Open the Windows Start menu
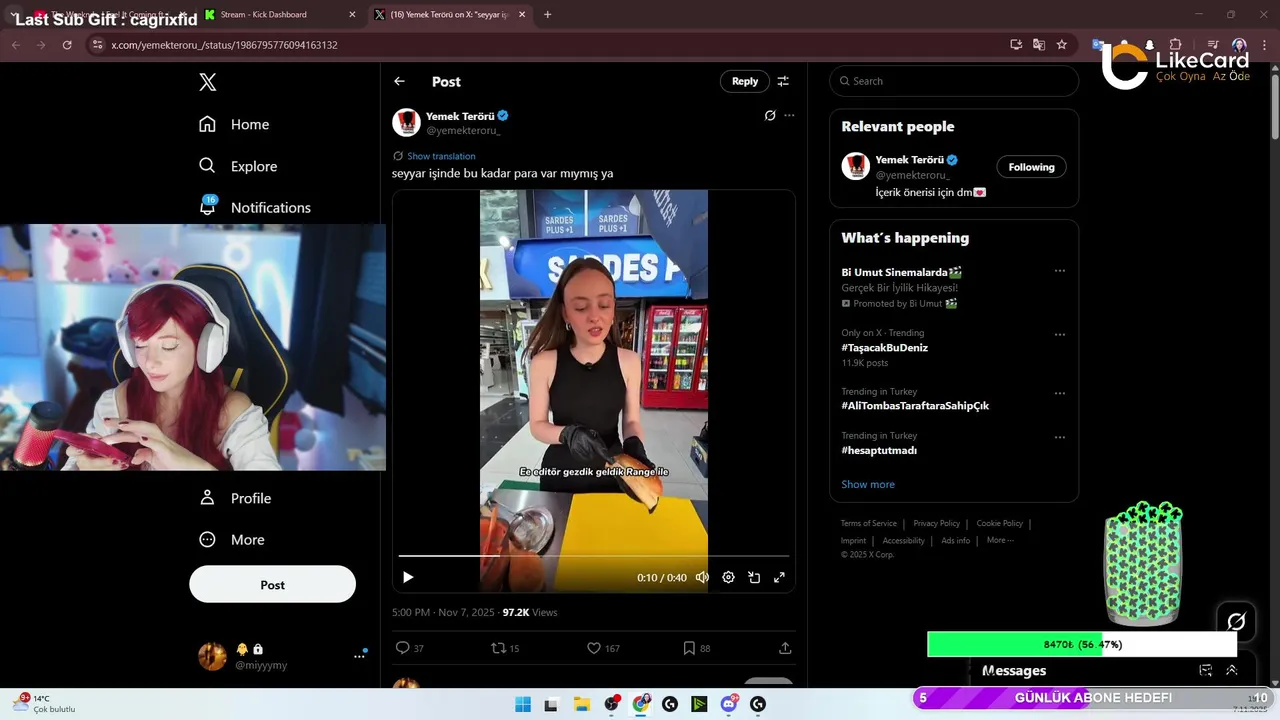 pyautogui.click(x=522, y=704)
